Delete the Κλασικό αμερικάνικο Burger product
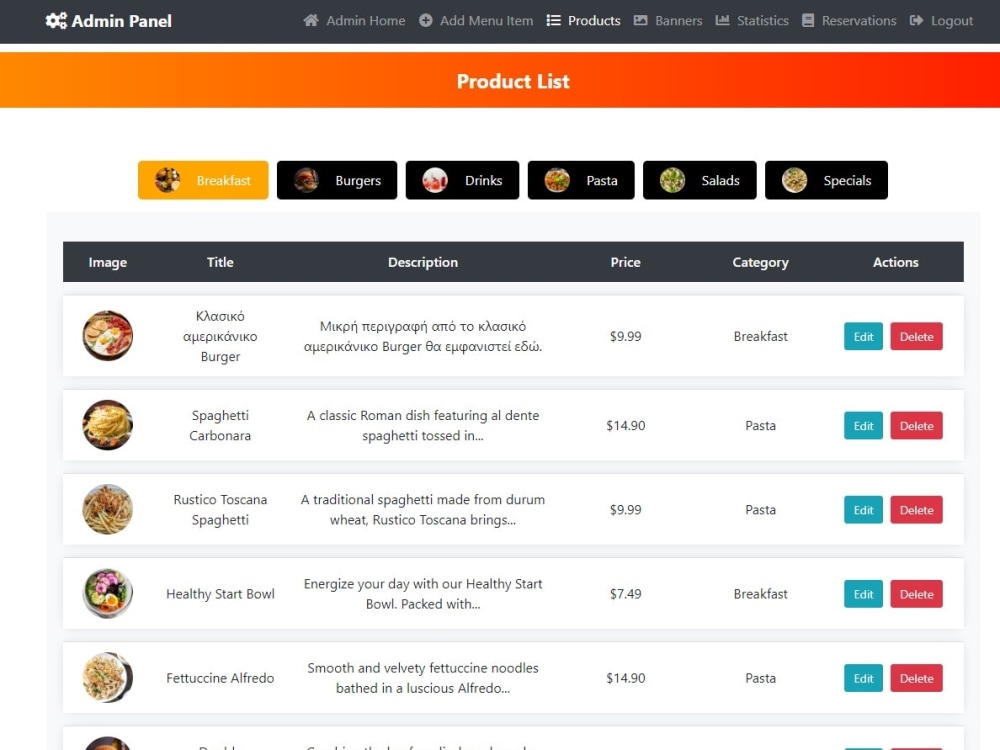The height and width of the screenshot is (750, 1000). click(x=916, y=336)
